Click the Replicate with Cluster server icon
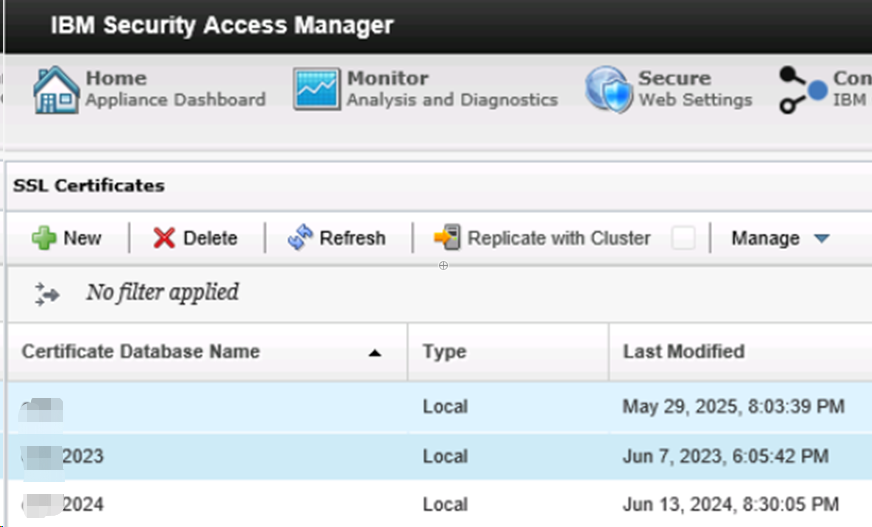This screenshot has height=527, width=872. coord(447,237)
